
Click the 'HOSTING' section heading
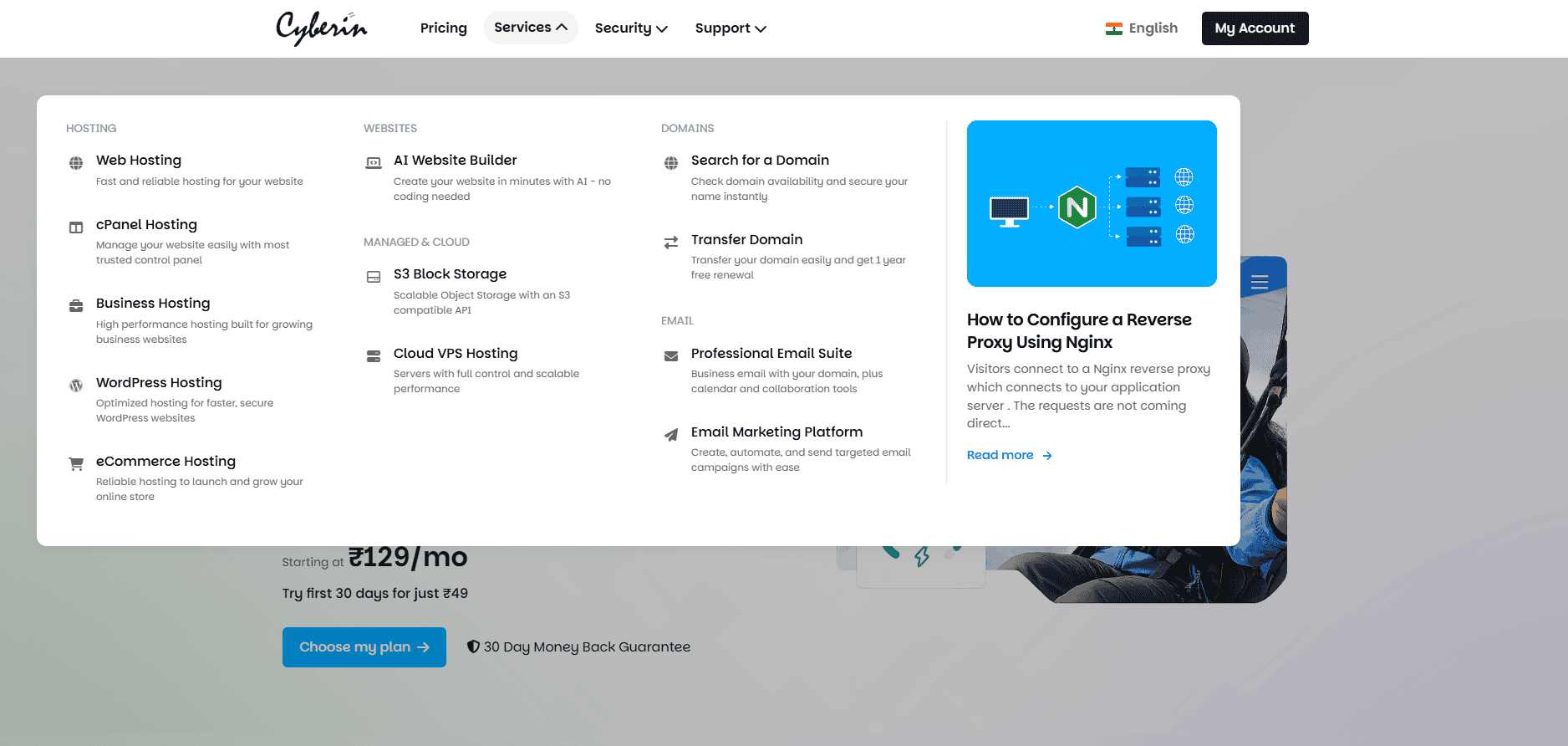pyautogui.click(x=91, y=129)
